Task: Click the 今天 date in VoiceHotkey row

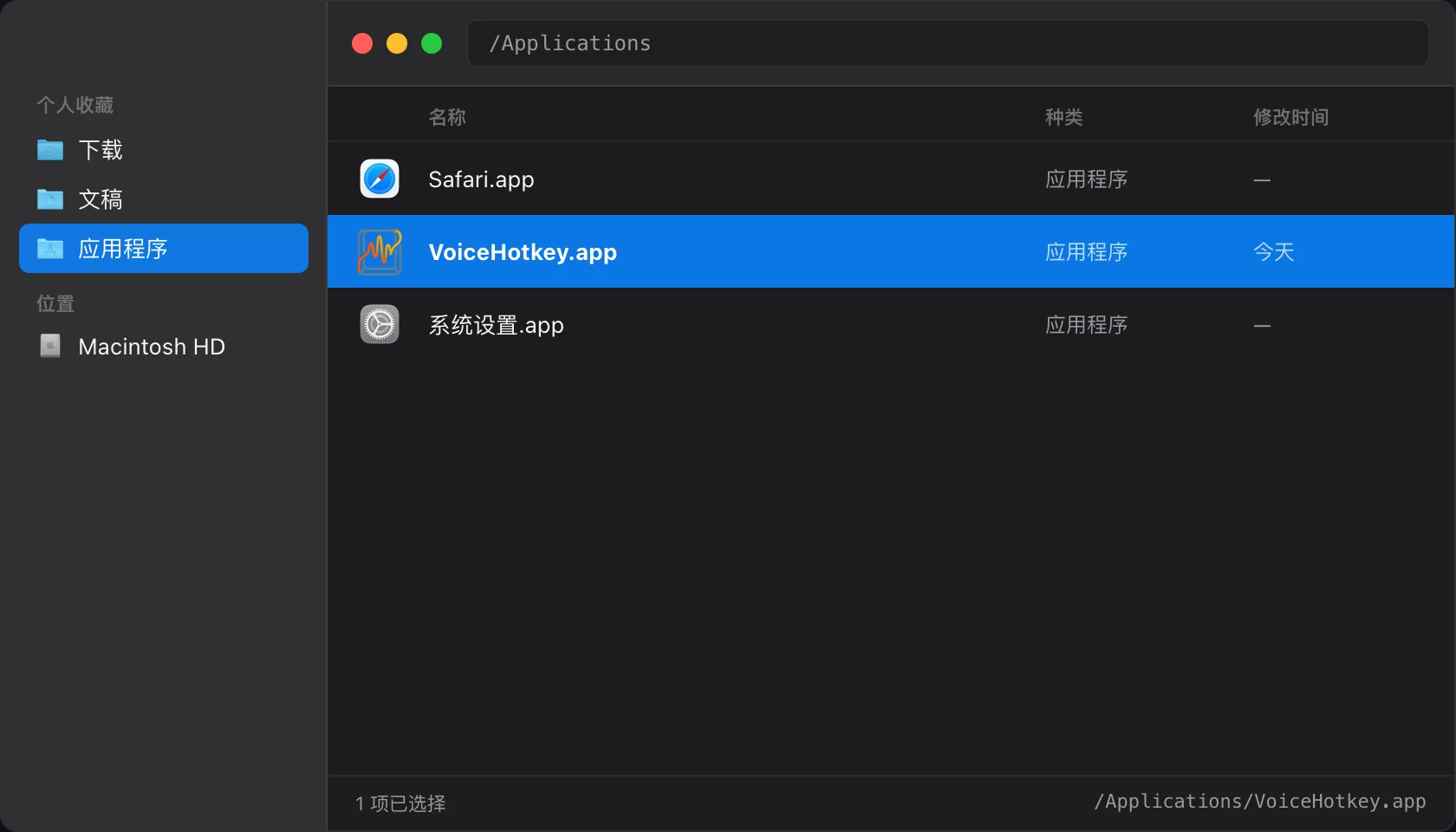Action: [1273, 252]
